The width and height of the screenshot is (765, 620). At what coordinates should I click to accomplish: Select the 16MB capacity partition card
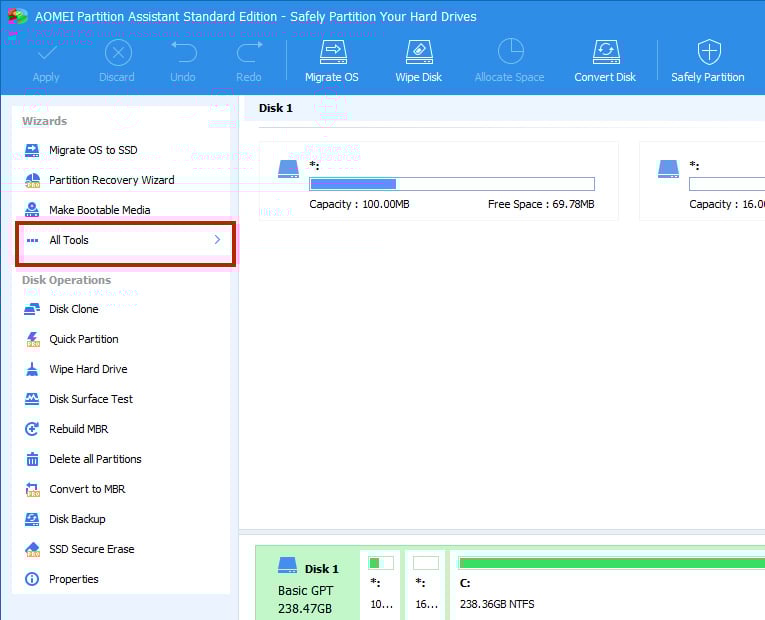pos(702,181)
